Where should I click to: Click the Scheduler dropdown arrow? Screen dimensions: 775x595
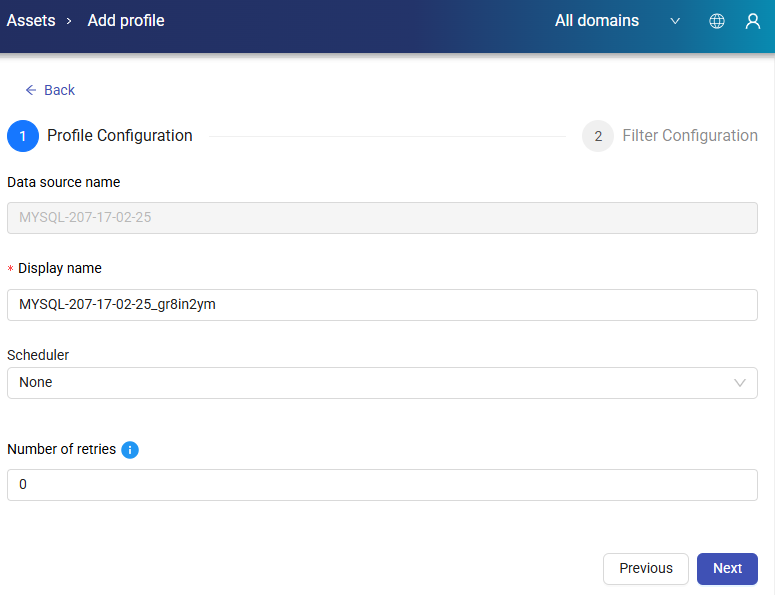[x=740, y=383]
